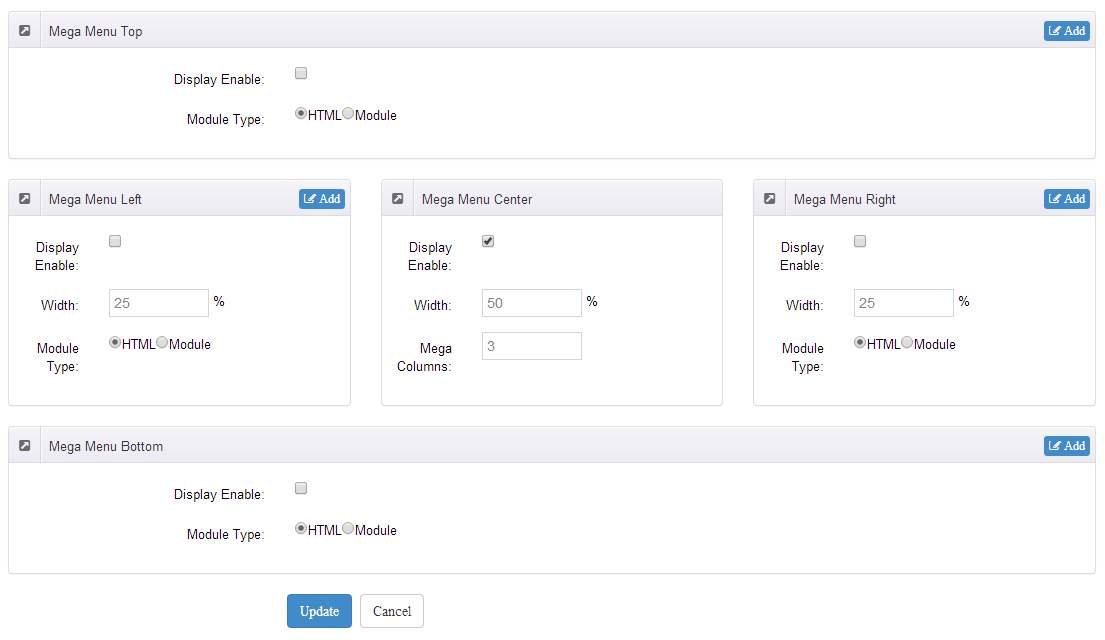Enable Display for Mega Menu Top

coord(301,73)
